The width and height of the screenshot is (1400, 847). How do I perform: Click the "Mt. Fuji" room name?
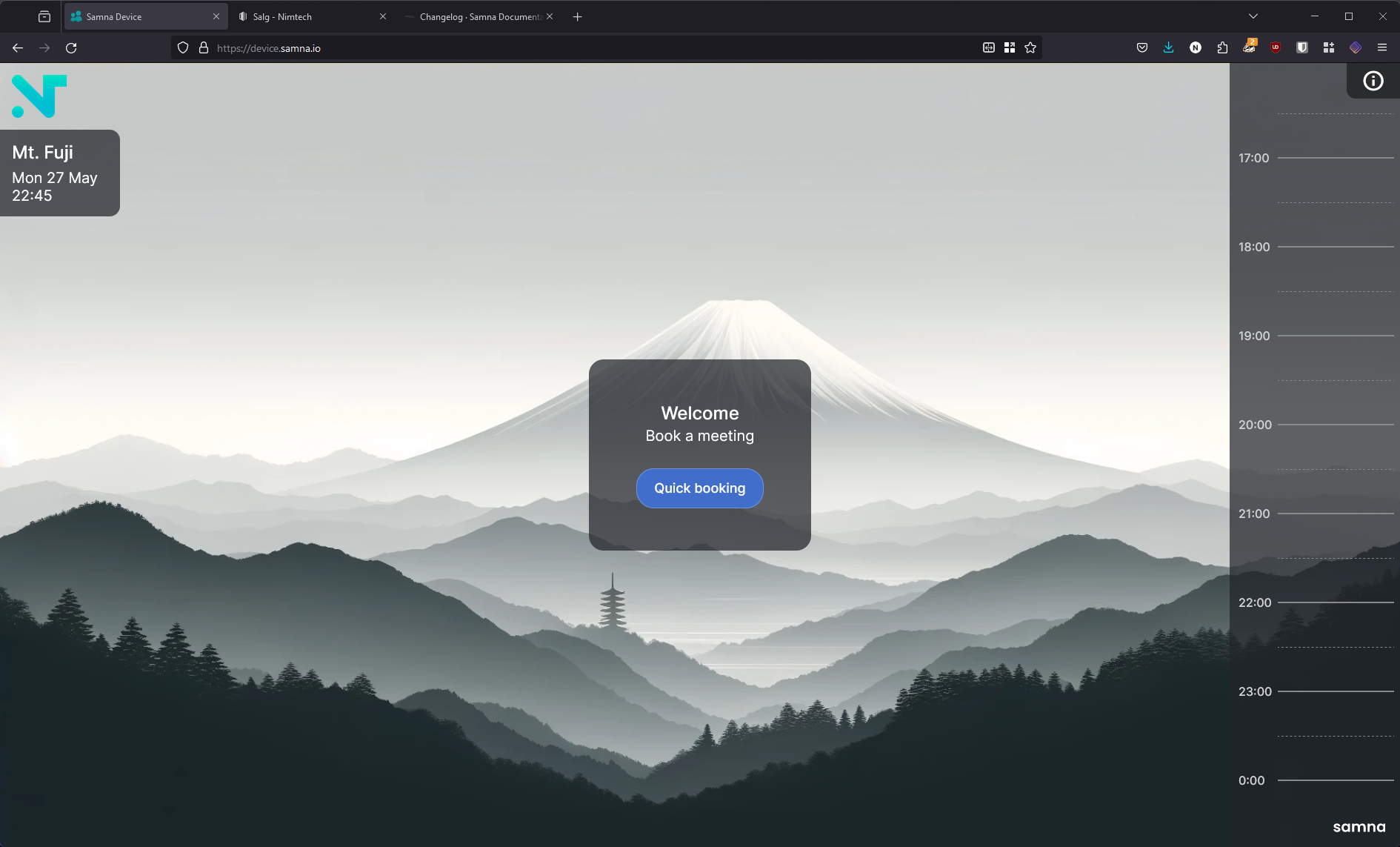pos(42,153)
